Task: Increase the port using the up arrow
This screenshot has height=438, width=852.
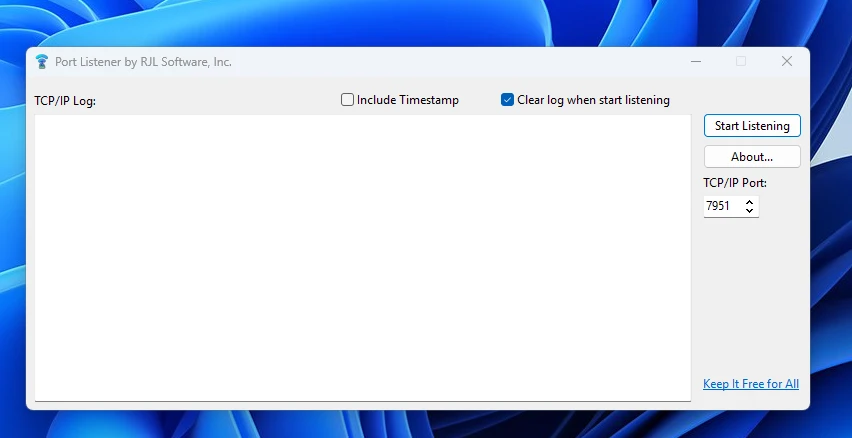Action: pyautogui.click(x=750, y=202)
